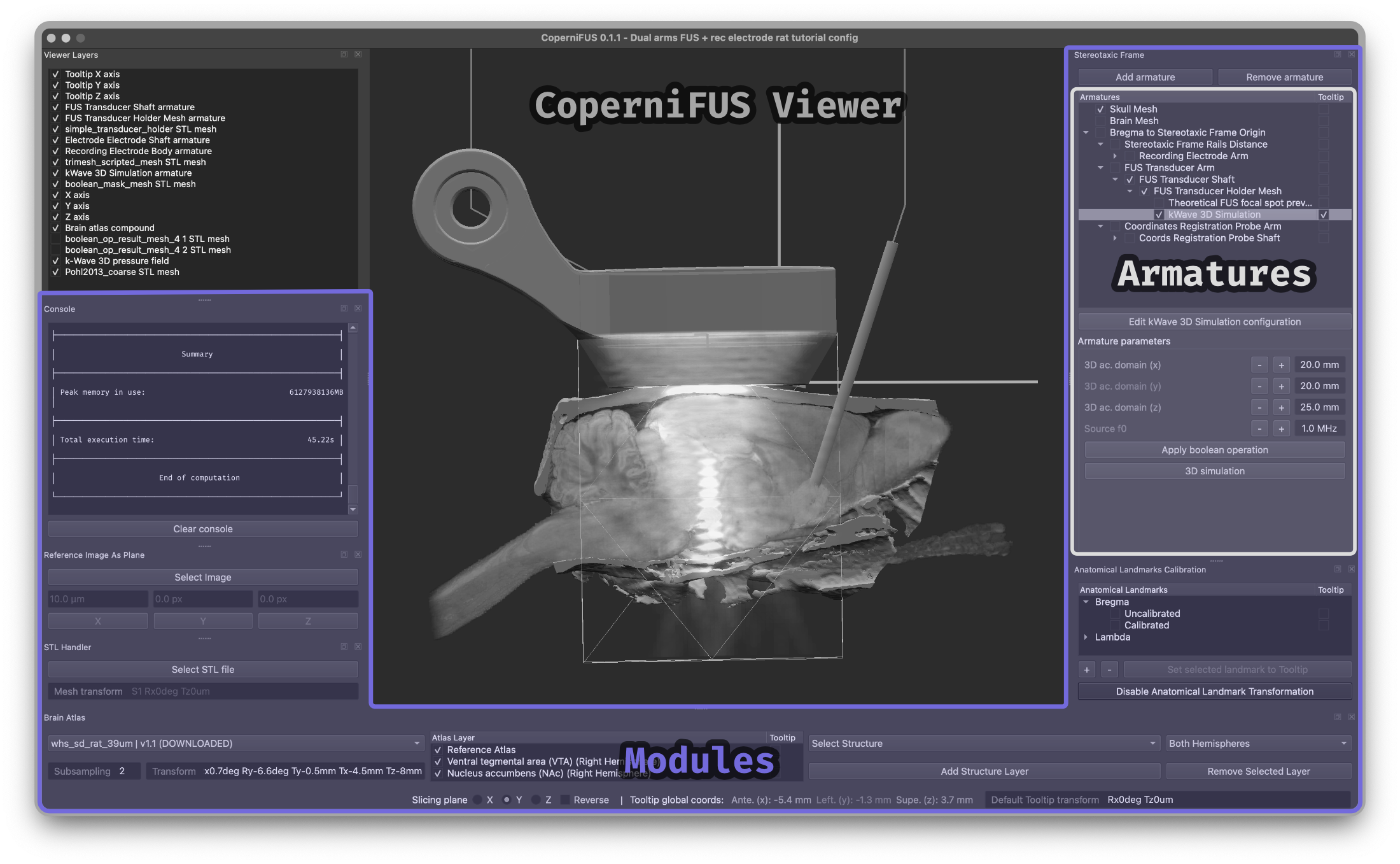
Task: Float the Anatomical Landmarks Calibration panel
Action: tap(1338, 569)
